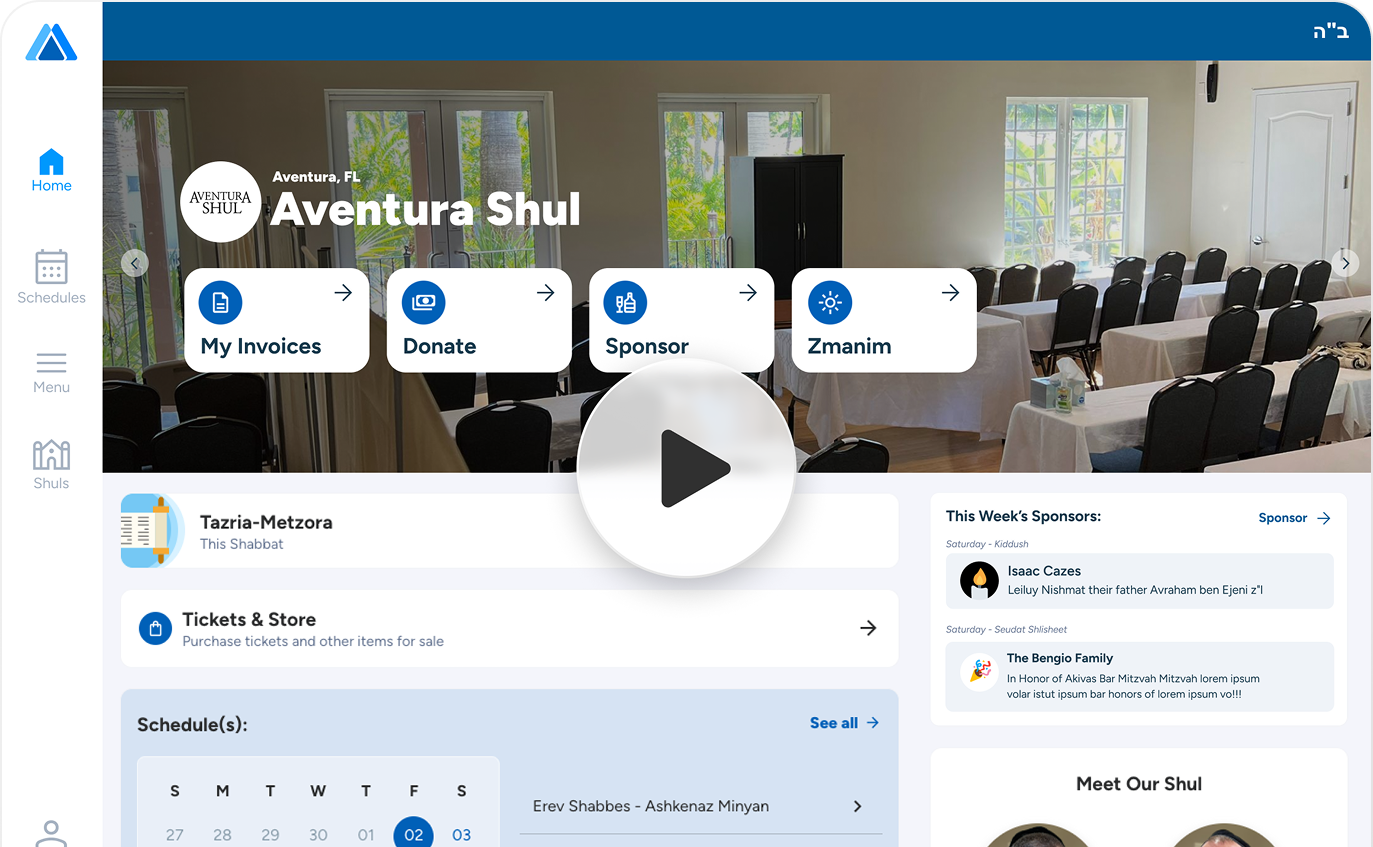
Task: Click the candle icon by Isaac Cazes
Action: (x=979, y=580)
